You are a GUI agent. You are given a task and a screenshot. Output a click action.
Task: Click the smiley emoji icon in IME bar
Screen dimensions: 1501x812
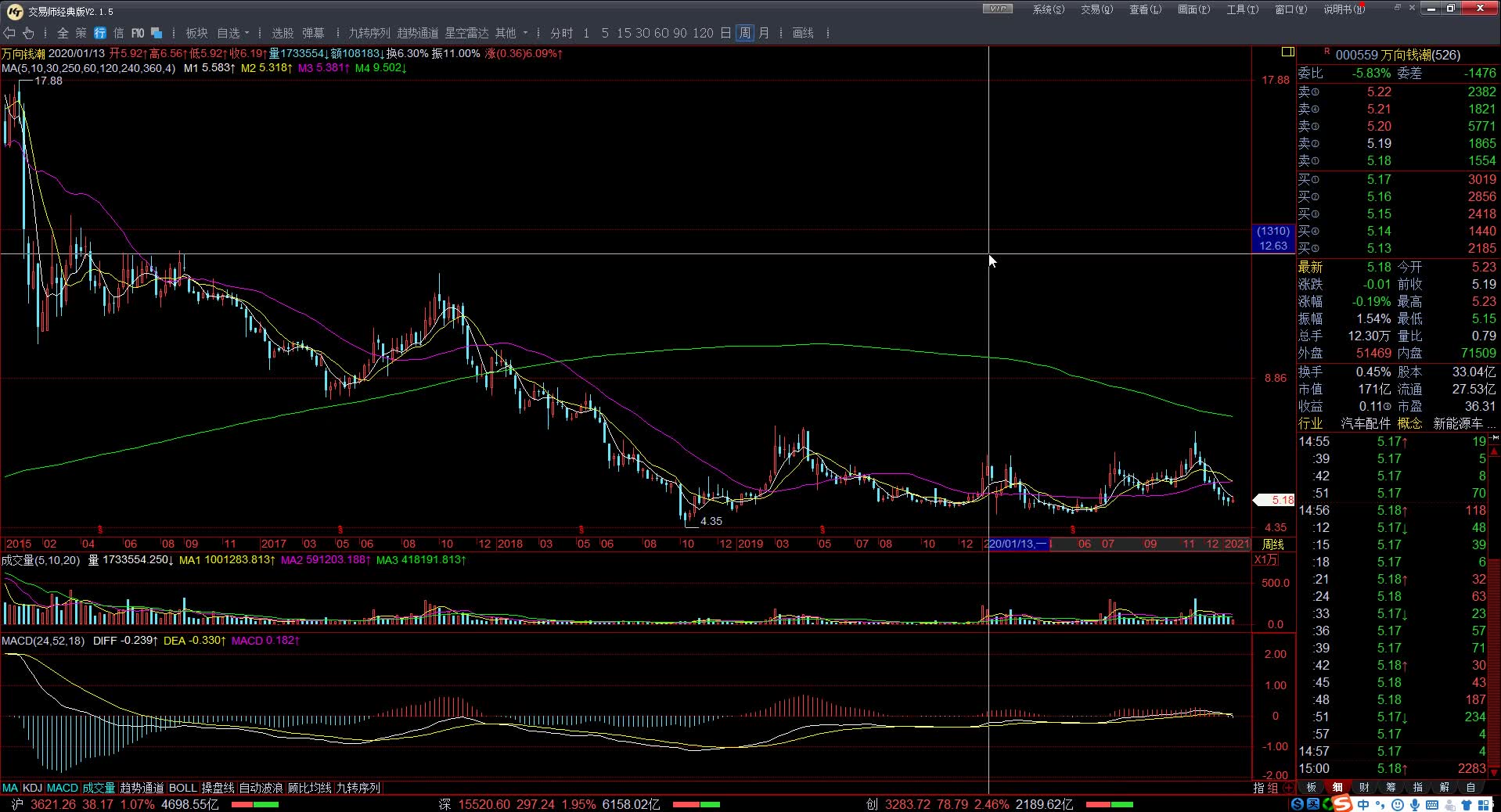(x=1398, y=804)
